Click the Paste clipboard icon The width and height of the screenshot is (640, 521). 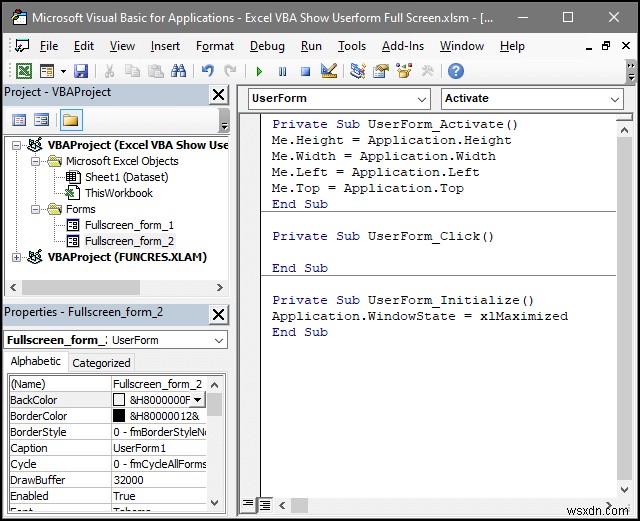(156, 71)
